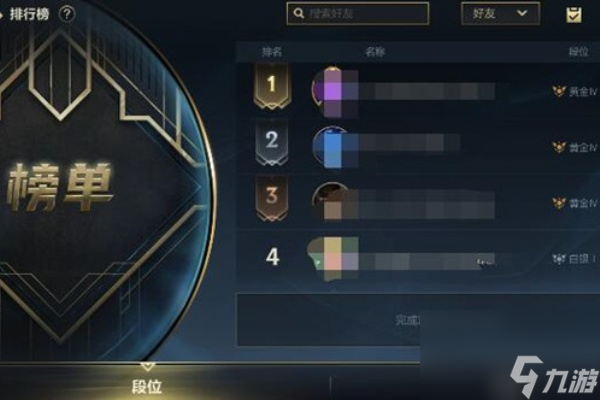Click the gold tier emblem in row 1
The width and height of the screenshot is (600, 400).
tap(559, 91)
